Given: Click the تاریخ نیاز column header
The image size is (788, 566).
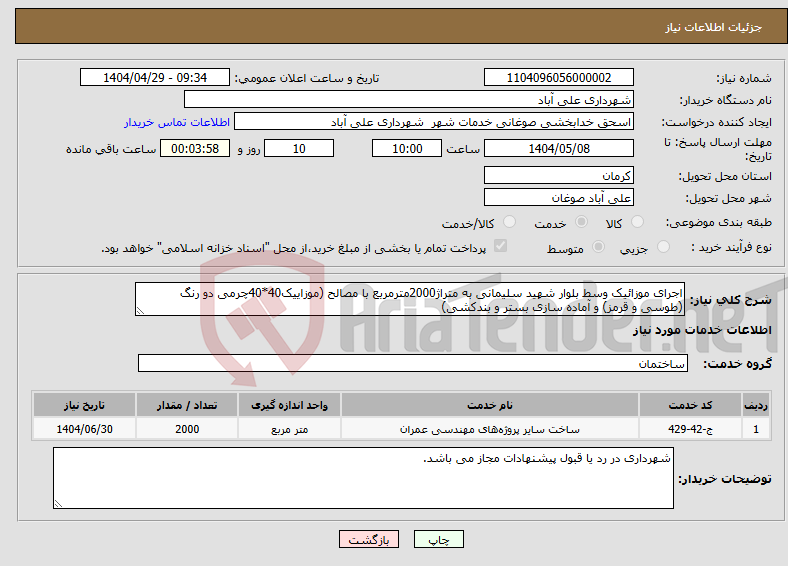Looking at the screenshot, I should pos(84,405).
